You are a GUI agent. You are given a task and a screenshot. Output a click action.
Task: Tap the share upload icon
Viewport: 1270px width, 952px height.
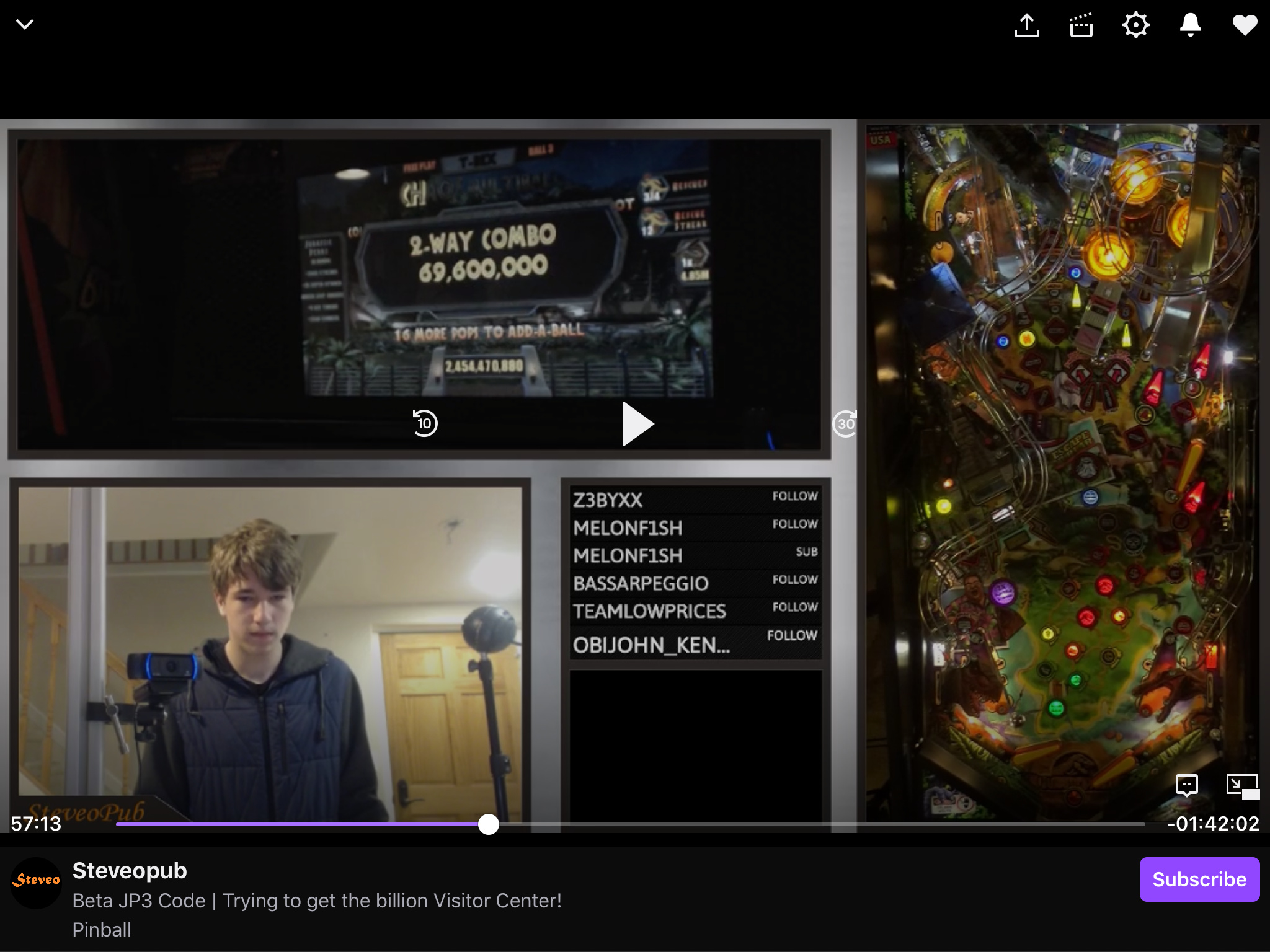pyautogui.click(x=1027, y=25)
